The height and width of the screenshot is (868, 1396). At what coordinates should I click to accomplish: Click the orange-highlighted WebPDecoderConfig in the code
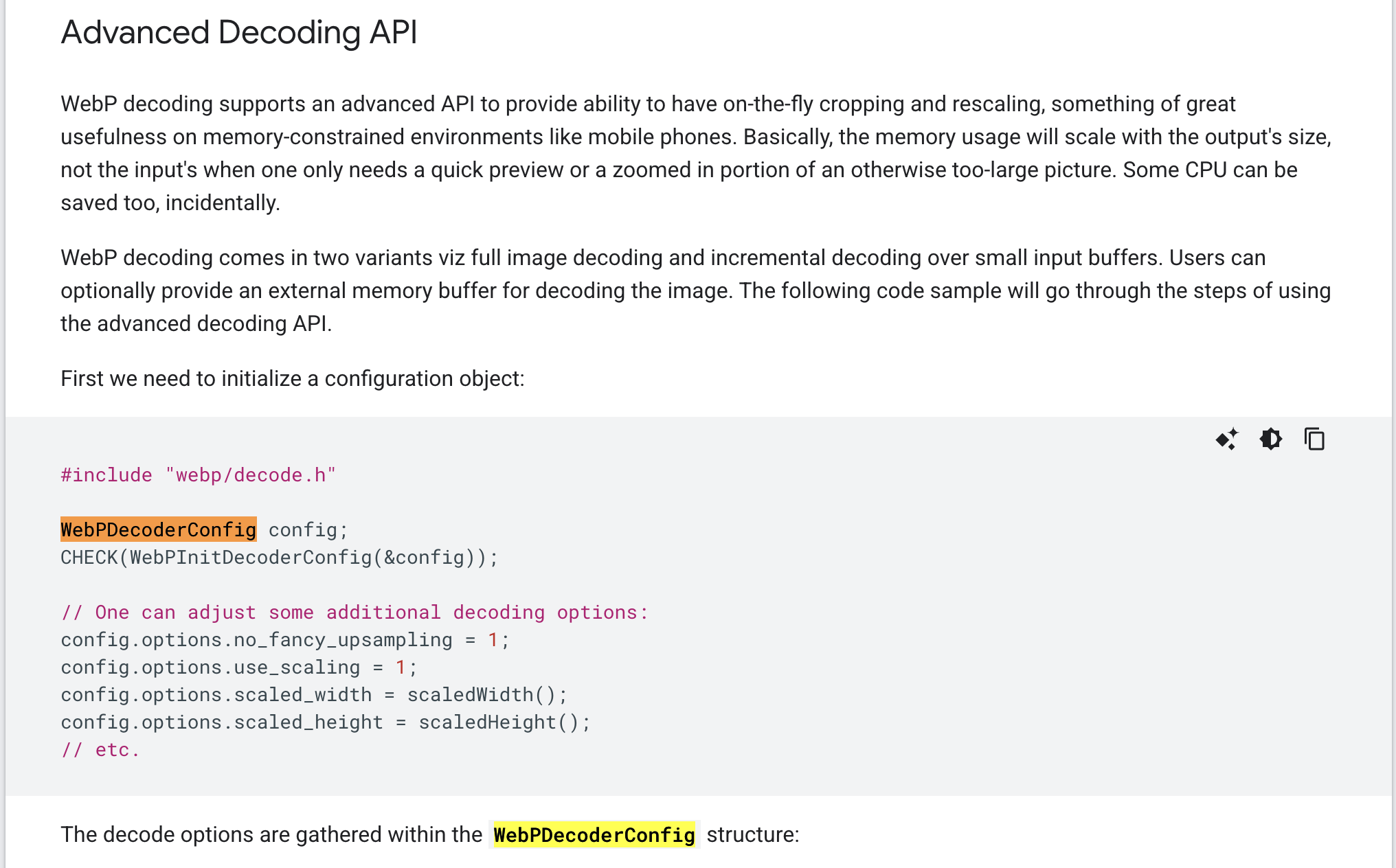pos(158,529)
